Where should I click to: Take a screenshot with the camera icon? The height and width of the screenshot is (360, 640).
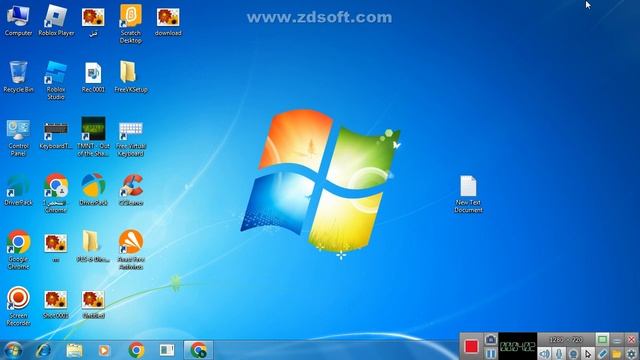[491, 340]
